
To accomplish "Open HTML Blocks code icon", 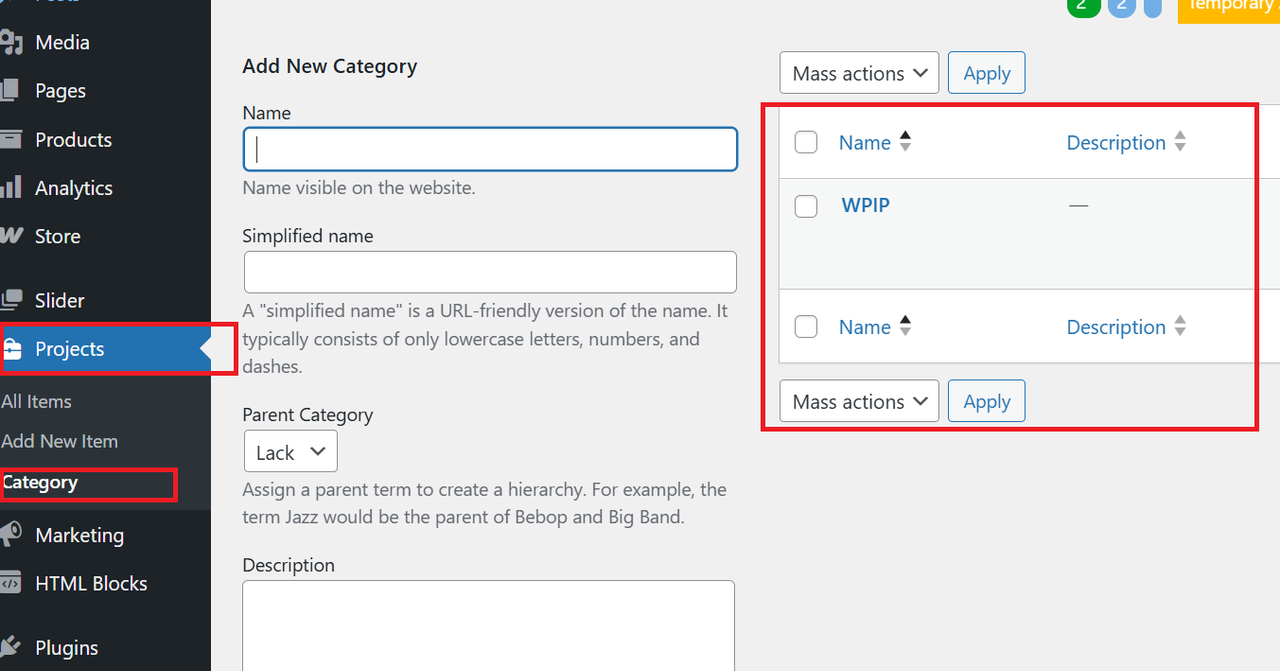I will pyautogui.click(x=10, y=583).
